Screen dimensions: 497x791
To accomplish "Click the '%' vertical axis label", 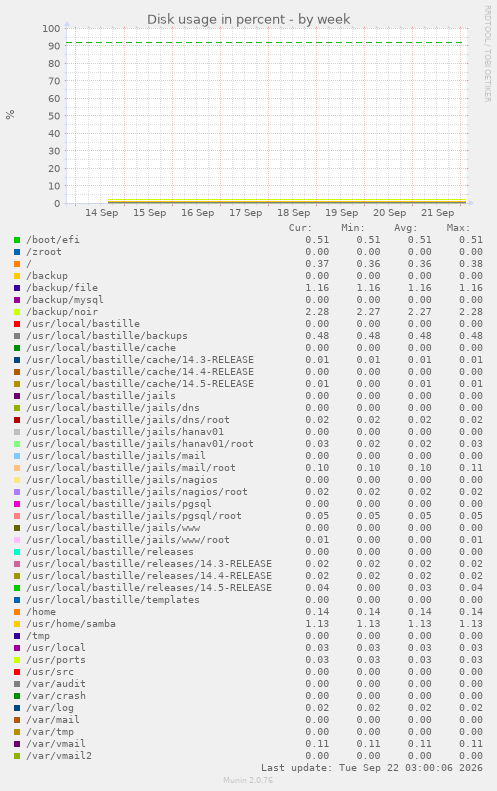I will tap(10, 115).
